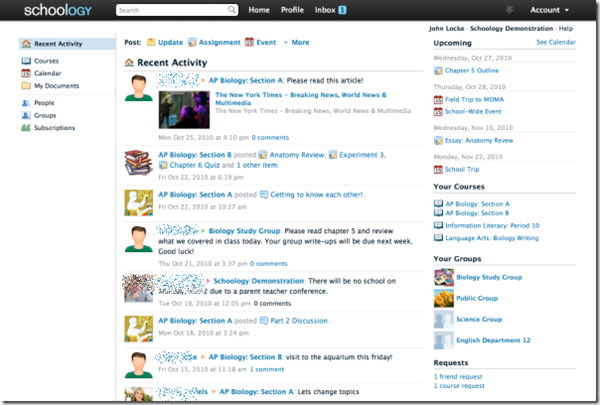
Task: Open Biology Study Group in Your Groups
Action: click(489, 277)
